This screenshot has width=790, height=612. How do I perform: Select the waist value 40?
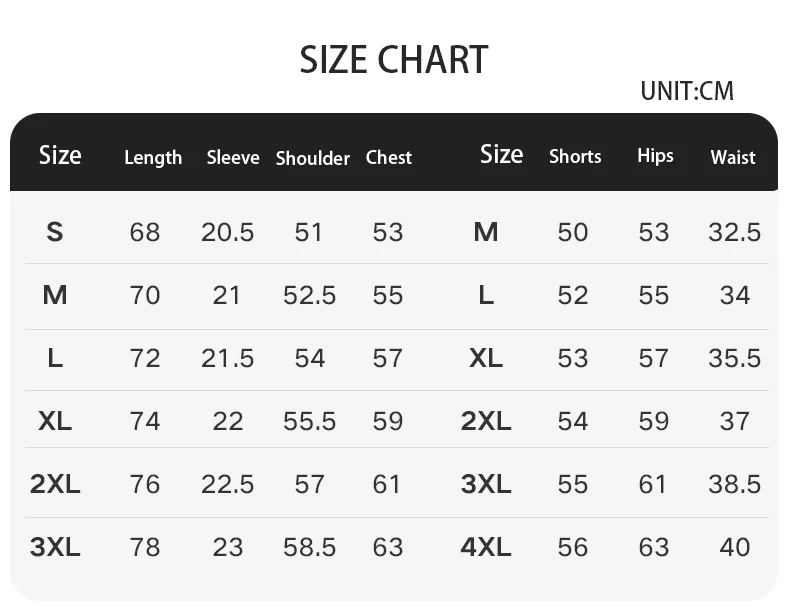click(x=735, y=547)
